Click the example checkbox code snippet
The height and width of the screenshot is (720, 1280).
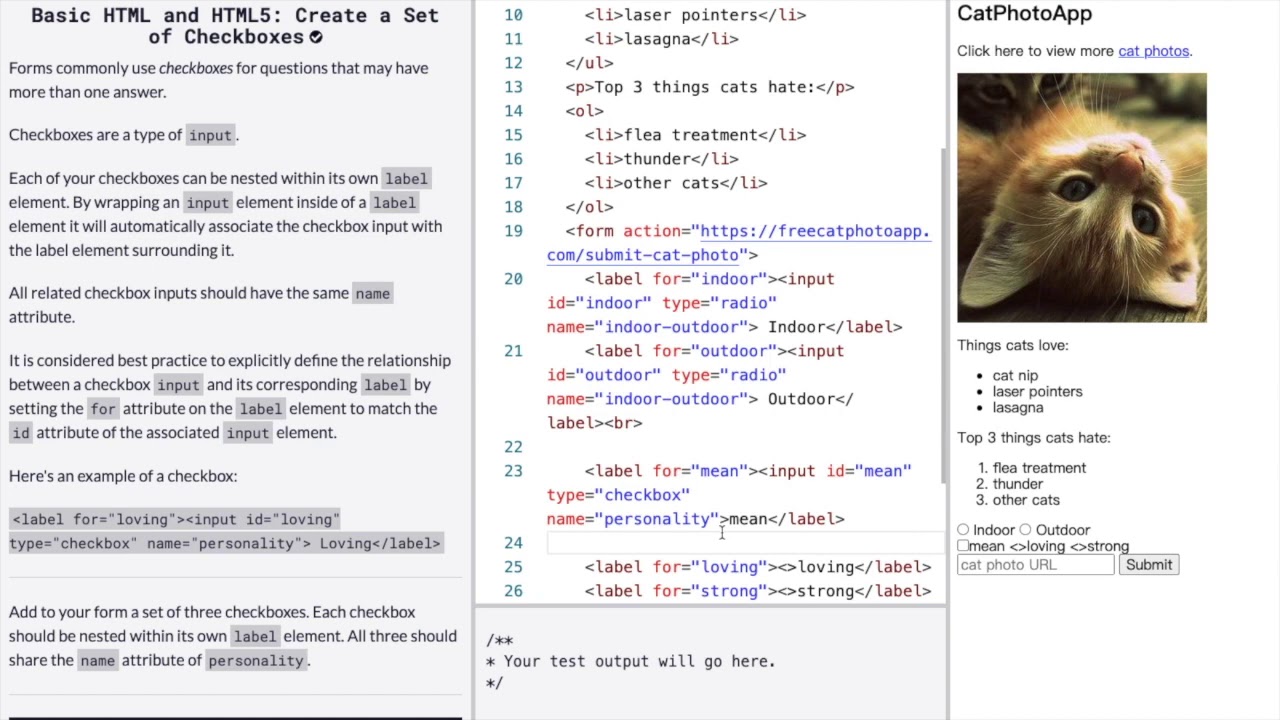tap(226, 531)
